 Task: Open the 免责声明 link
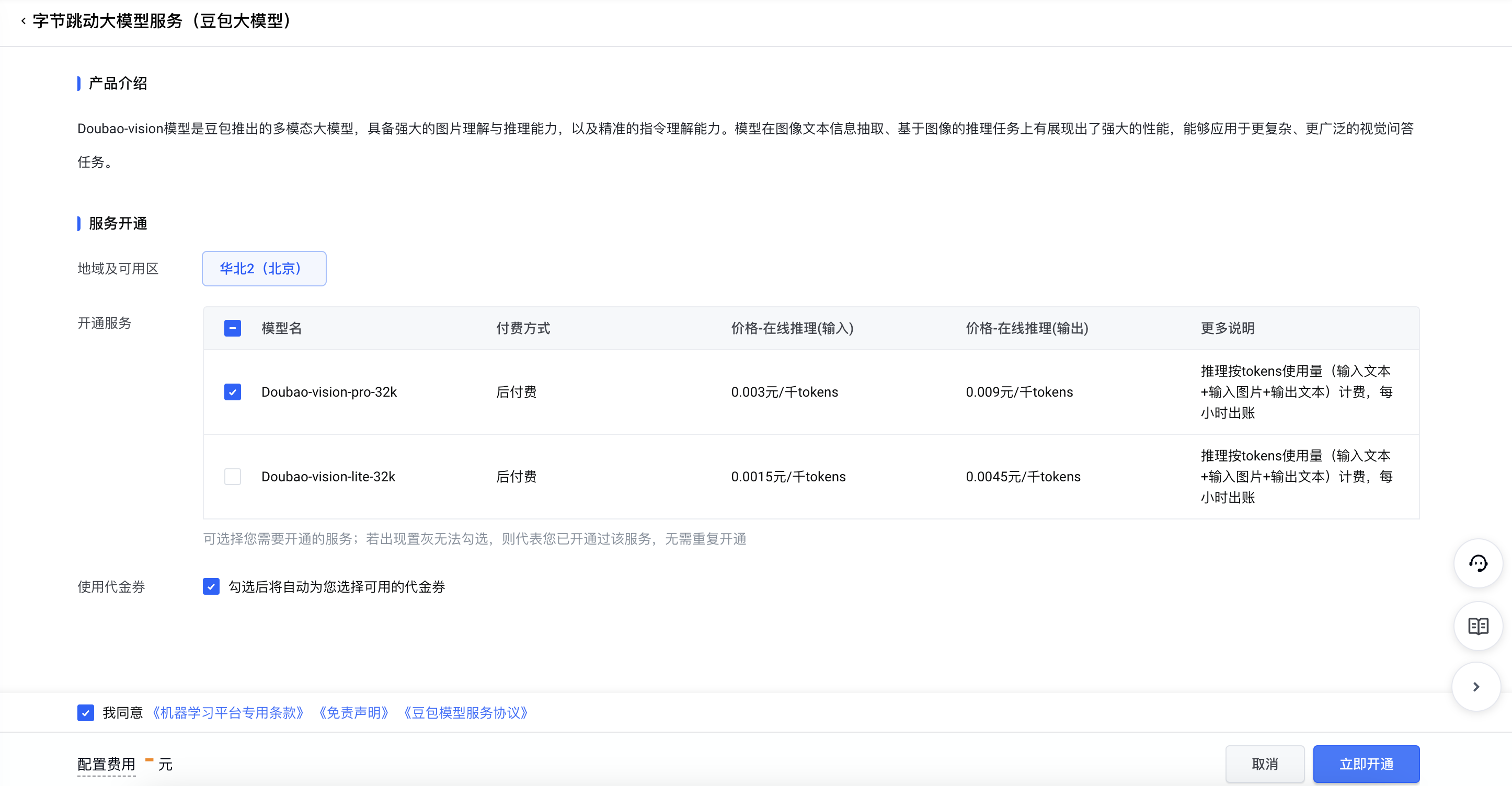pyautogui.click(x=353, y=713)
